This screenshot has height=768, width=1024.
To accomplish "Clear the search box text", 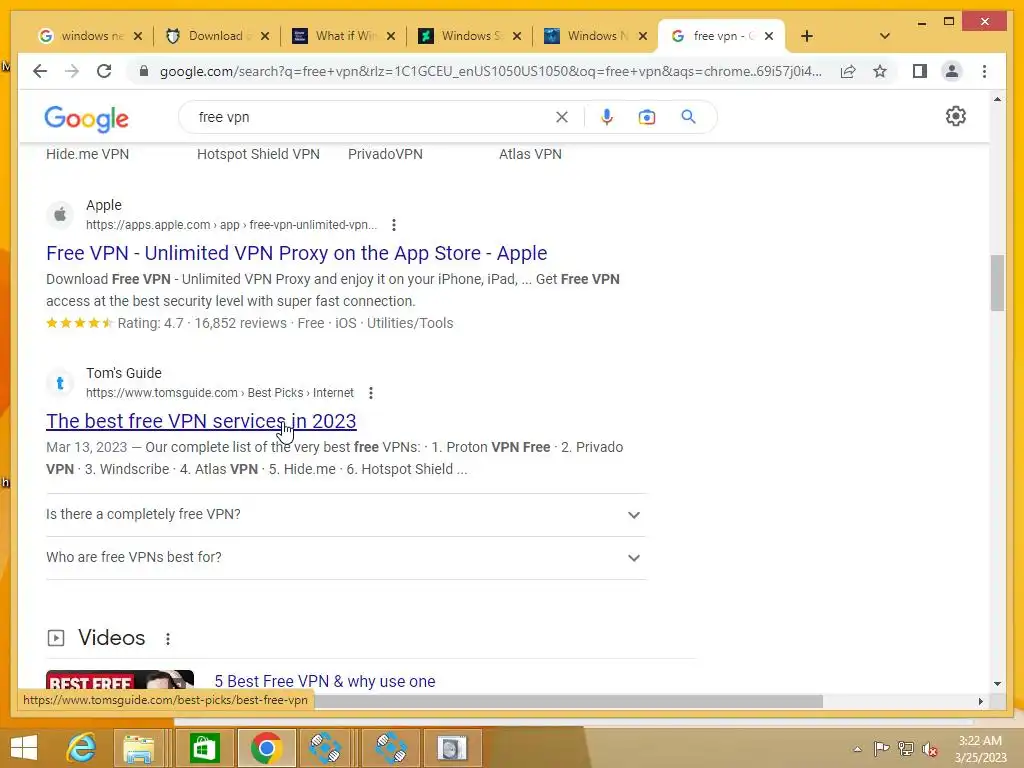I will [x=562, y=117].
